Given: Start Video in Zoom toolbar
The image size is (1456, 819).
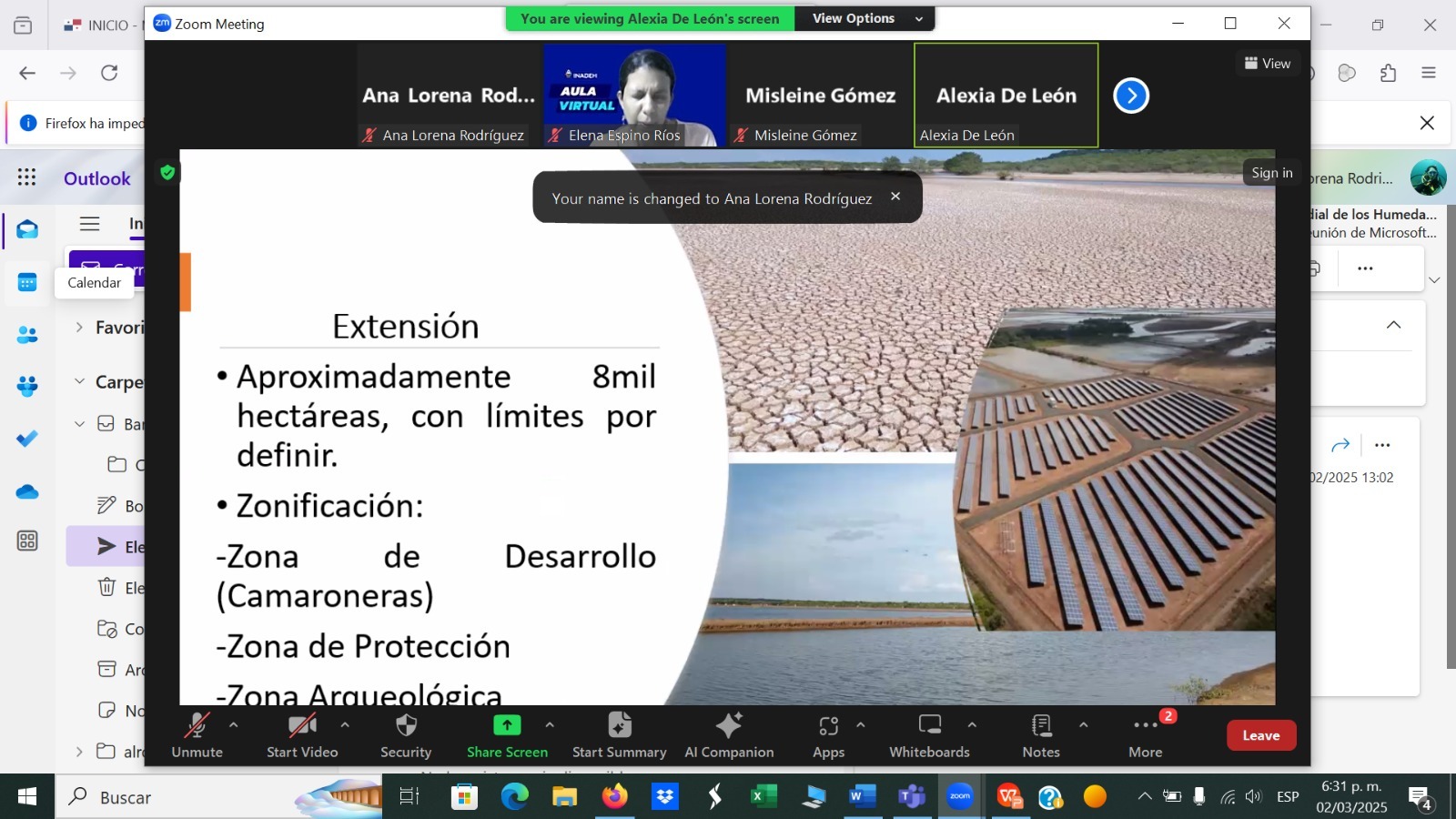Looking at the screenshot, I should coord(302,735).
